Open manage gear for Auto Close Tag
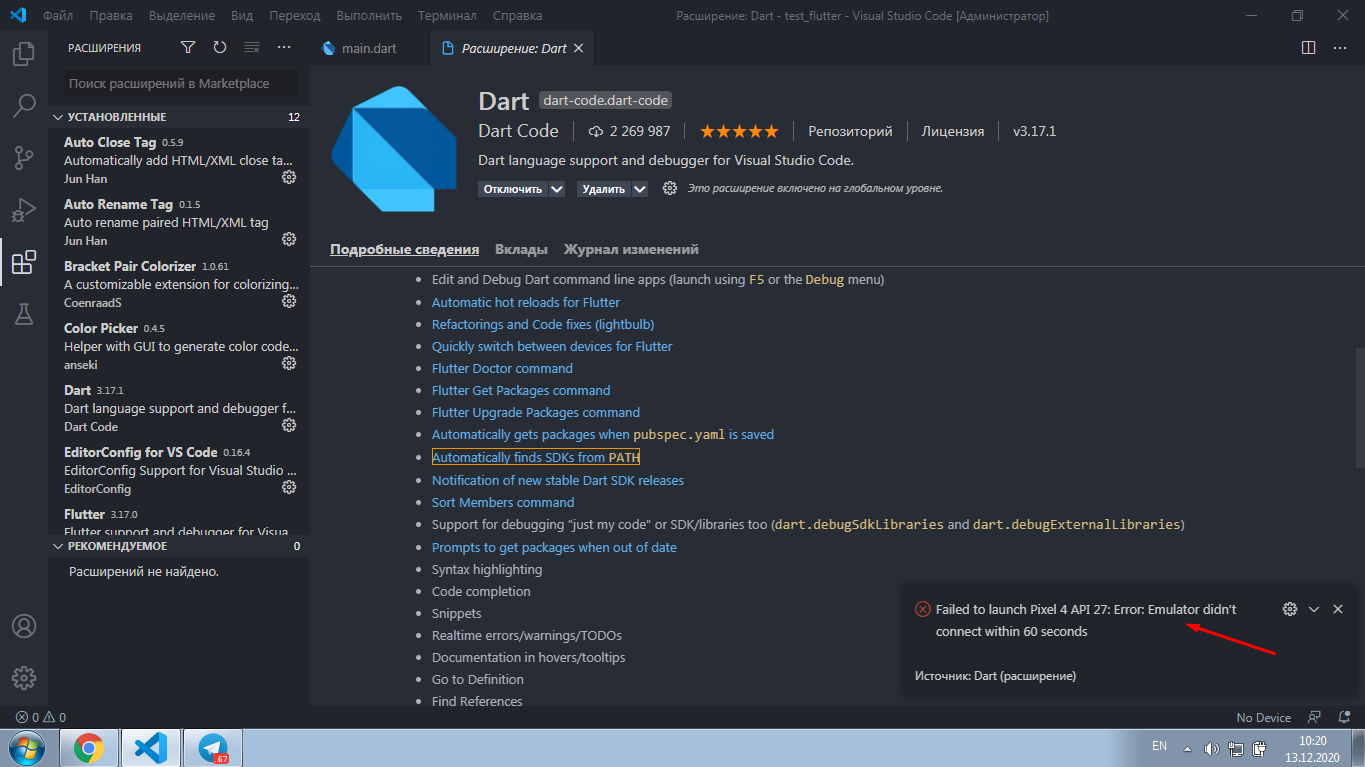The width and height of the screenshot is (1365, 767). [289, 177]
